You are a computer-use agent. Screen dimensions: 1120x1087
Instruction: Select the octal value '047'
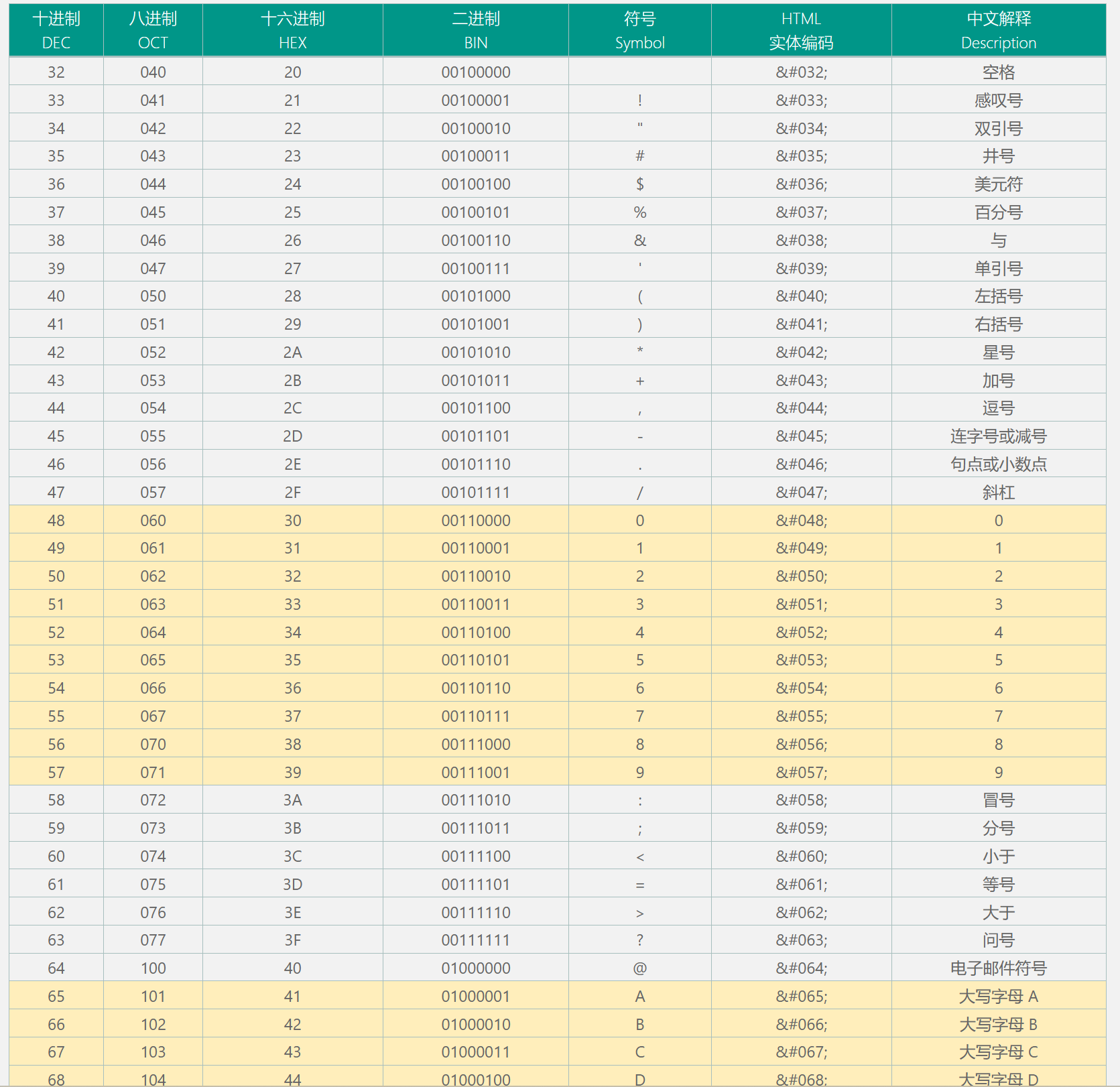point(153,268)
